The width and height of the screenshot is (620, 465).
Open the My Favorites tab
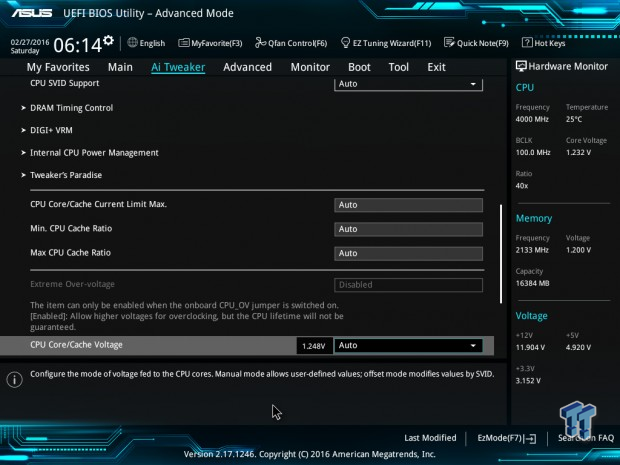[x=58, y=67]
